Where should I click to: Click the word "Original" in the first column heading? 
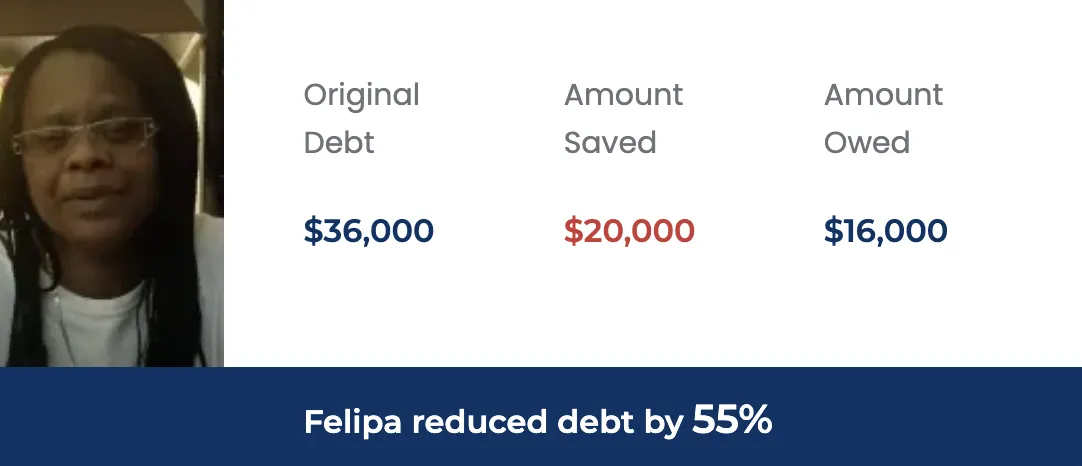362,96
